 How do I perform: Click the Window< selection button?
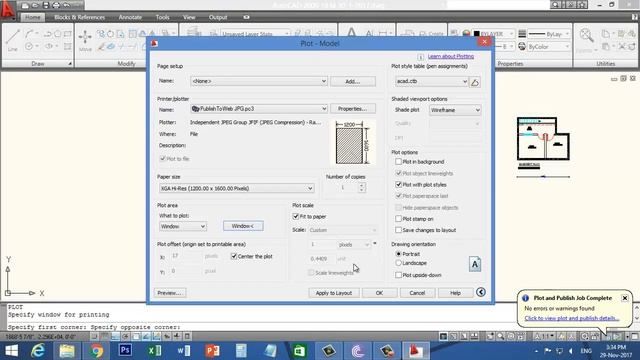[243, 226]
